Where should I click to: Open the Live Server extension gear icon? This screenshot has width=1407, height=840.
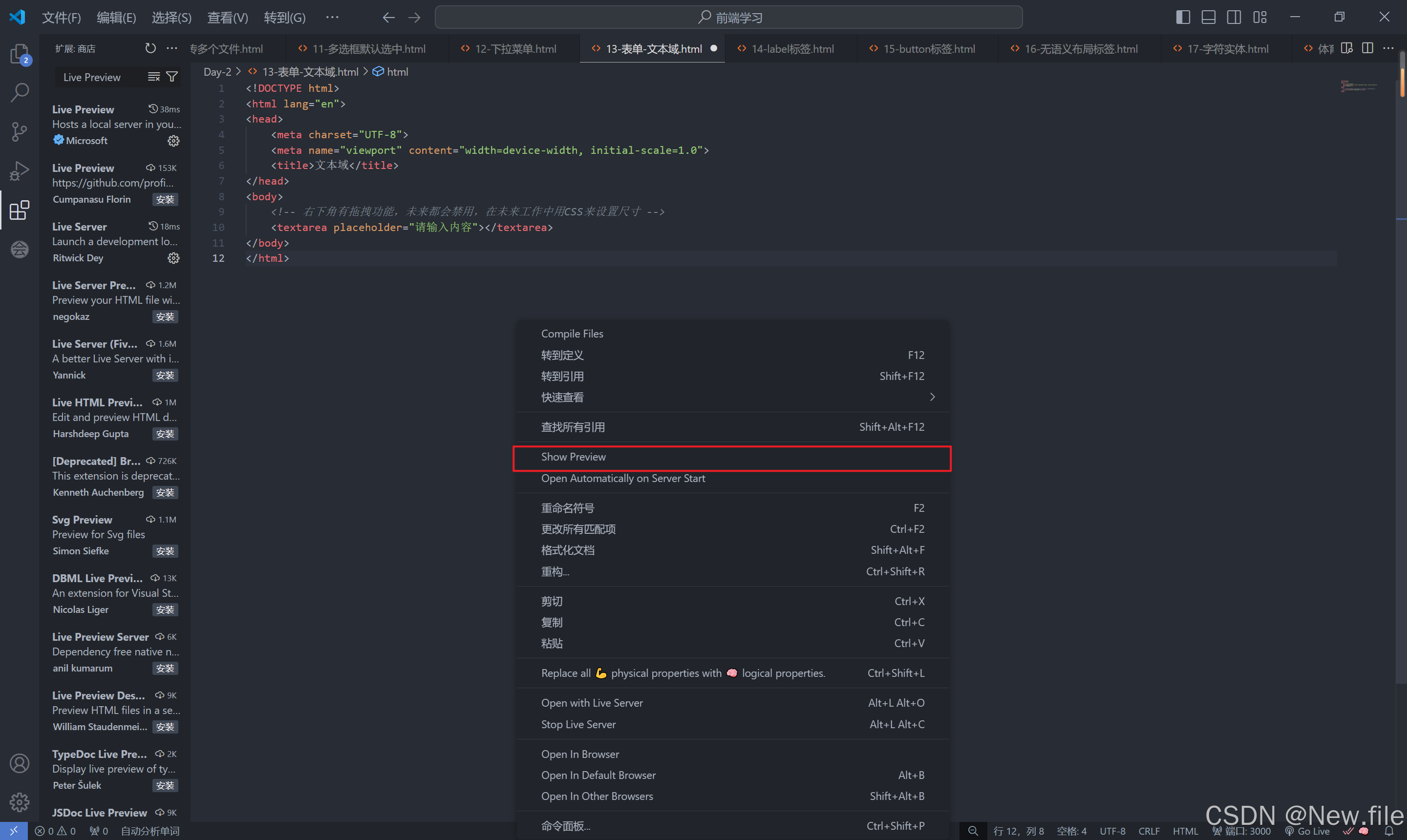coord(173,258)
